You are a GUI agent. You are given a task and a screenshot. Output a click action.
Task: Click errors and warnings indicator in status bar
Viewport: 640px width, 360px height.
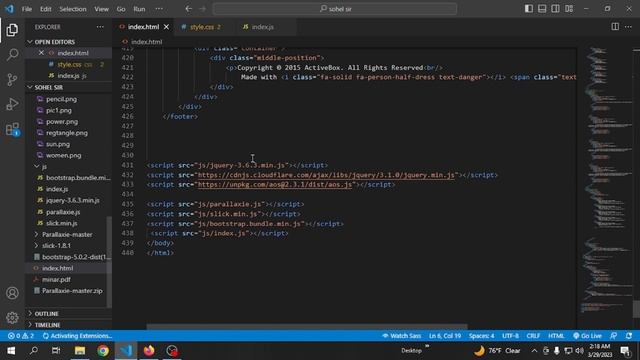coord(21,336)
